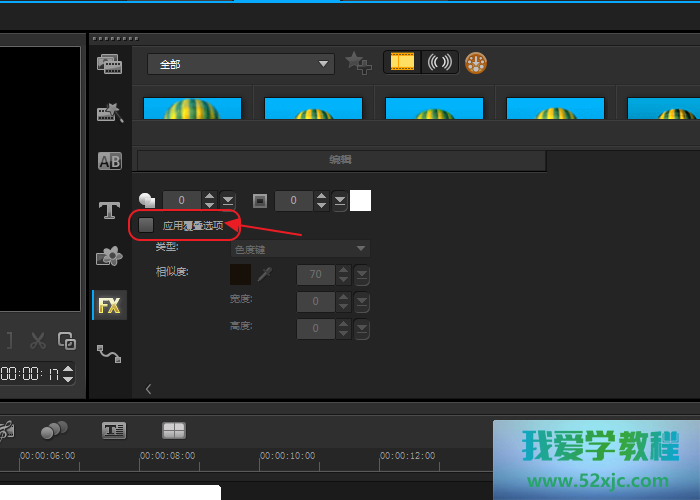
Task: Click the add to favorites star icon
Action: point(357,63)
